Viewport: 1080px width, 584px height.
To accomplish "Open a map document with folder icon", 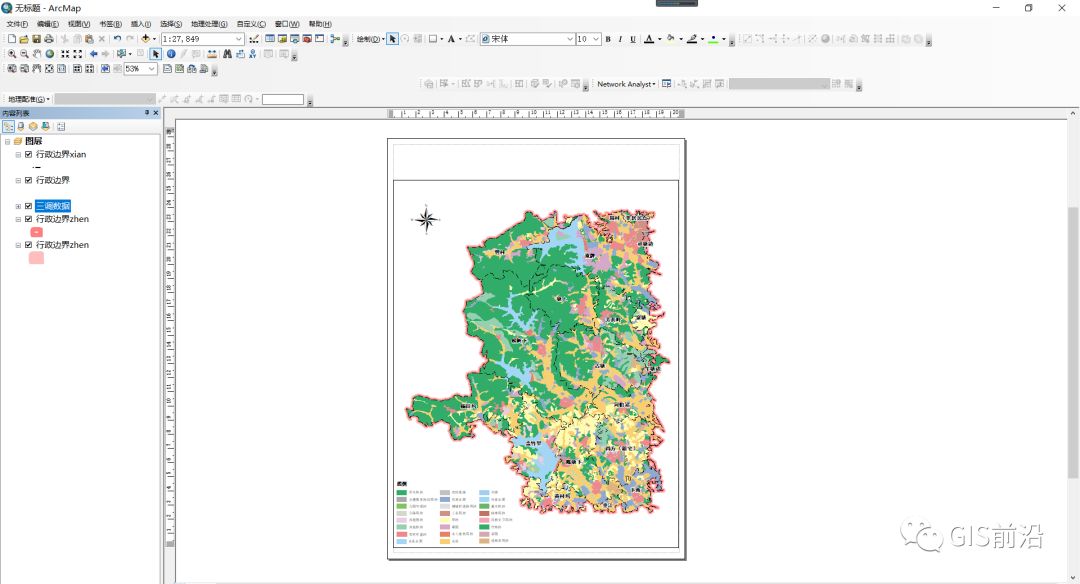I will (x=24, y=39).
